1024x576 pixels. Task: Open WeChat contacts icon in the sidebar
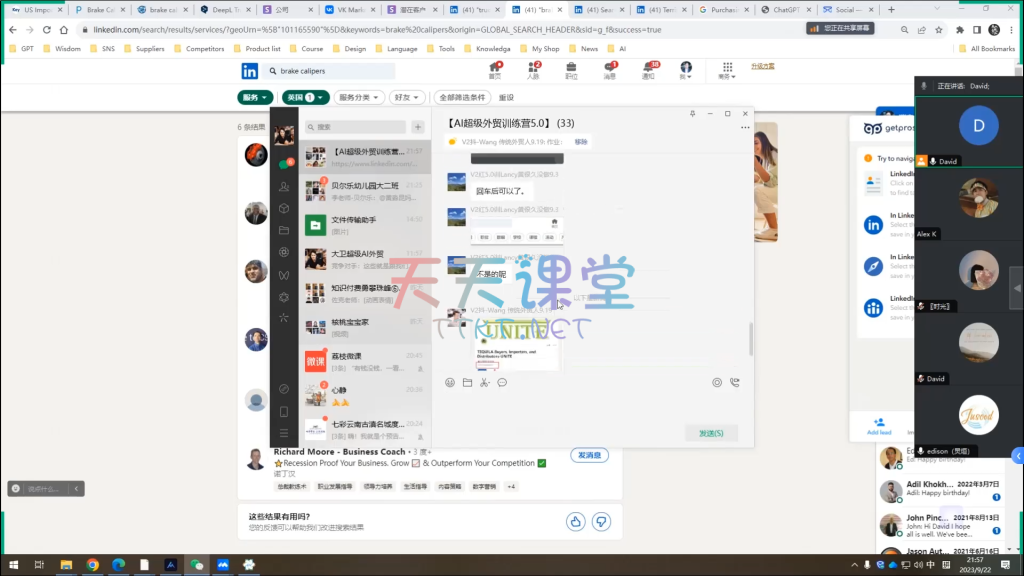click(x=285, y=186)
